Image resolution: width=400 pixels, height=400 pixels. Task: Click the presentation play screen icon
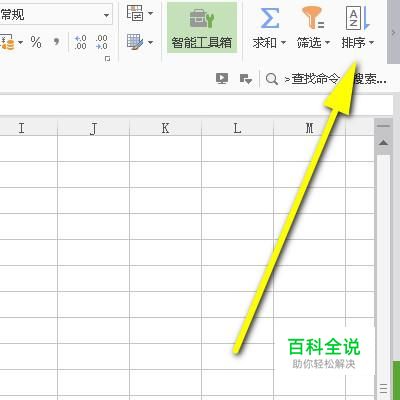(222, 79)
